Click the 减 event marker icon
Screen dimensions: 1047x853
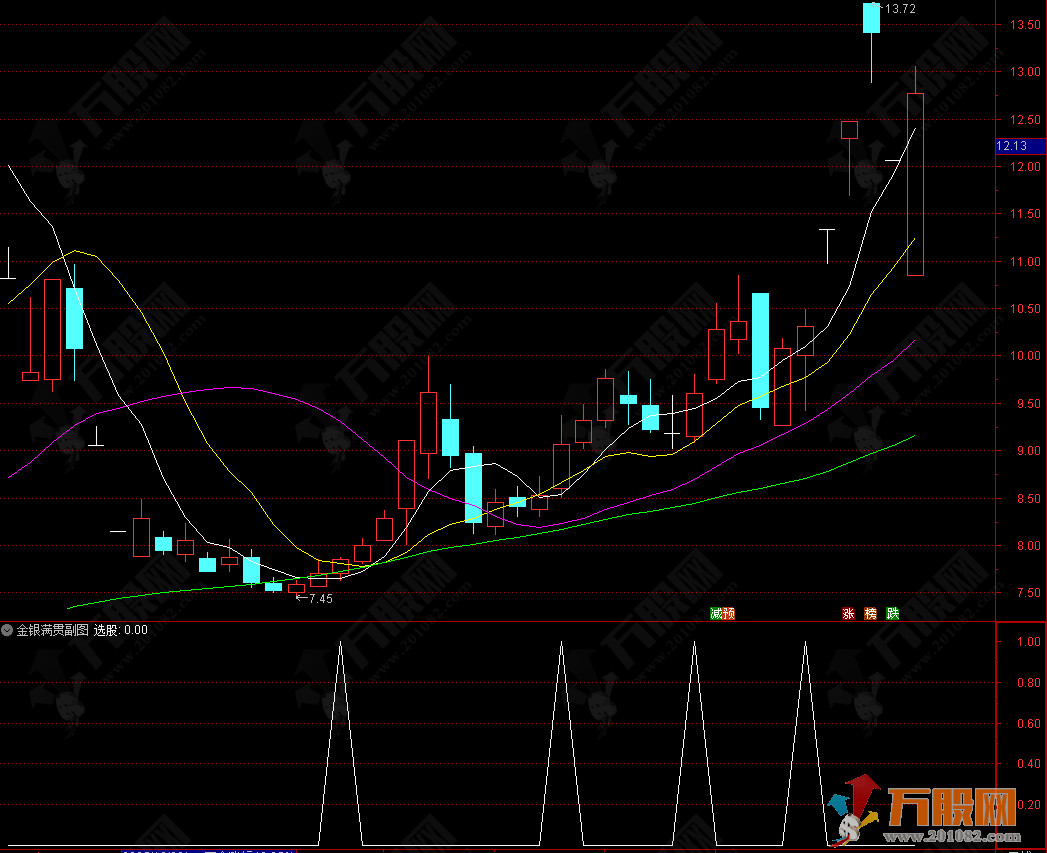[715, 613]
